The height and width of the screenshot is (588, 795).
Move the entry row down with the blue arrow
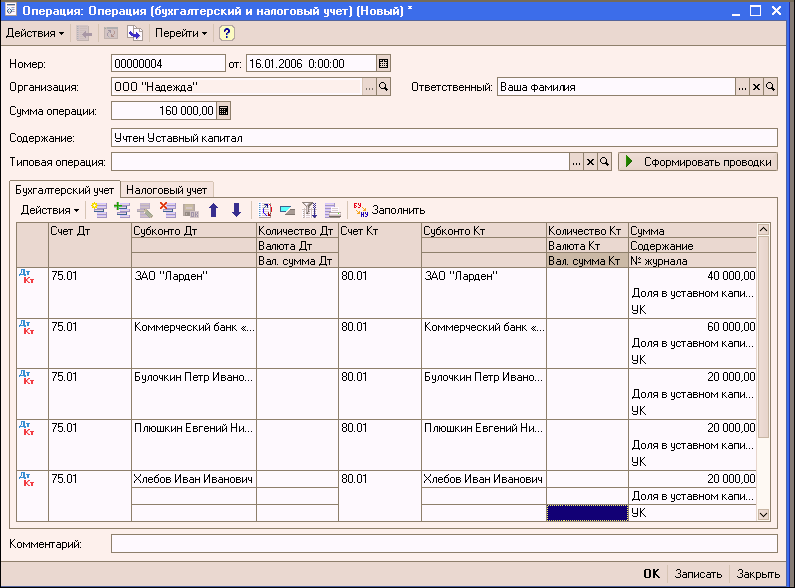[x=236, y=210]
